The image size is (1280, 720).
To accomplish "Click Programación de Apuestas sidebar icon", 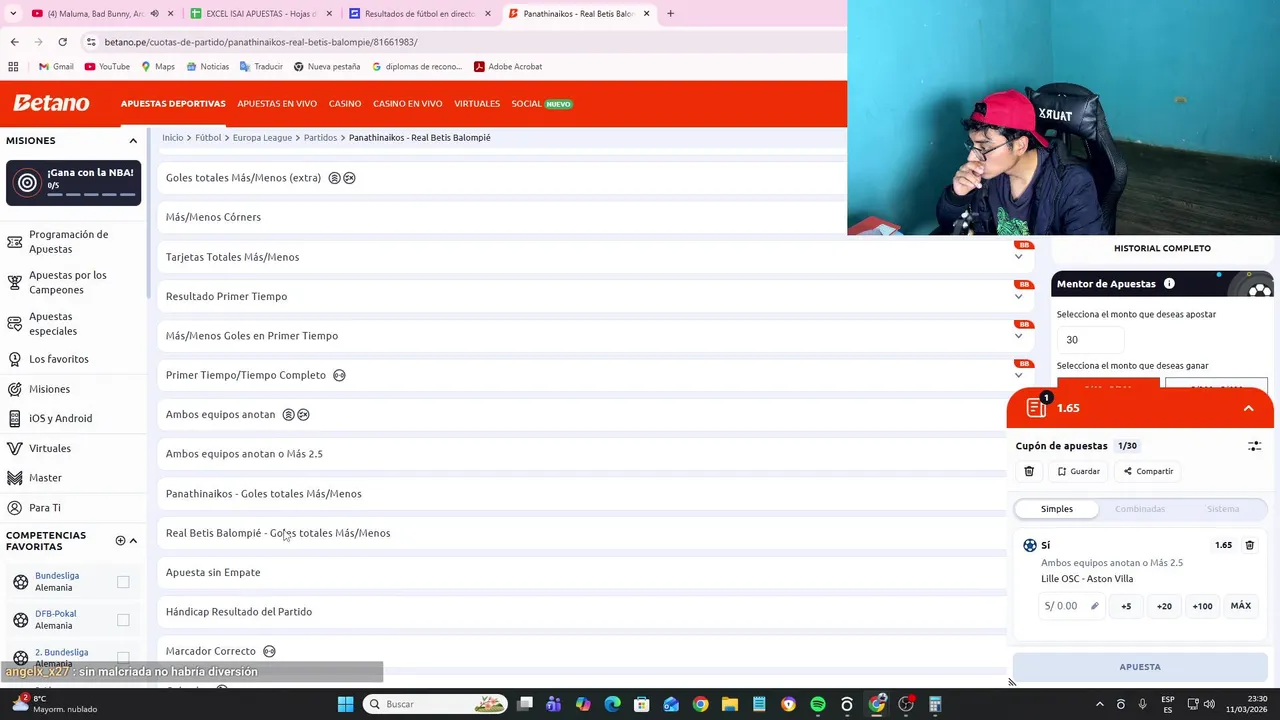I will pos(14,242).
